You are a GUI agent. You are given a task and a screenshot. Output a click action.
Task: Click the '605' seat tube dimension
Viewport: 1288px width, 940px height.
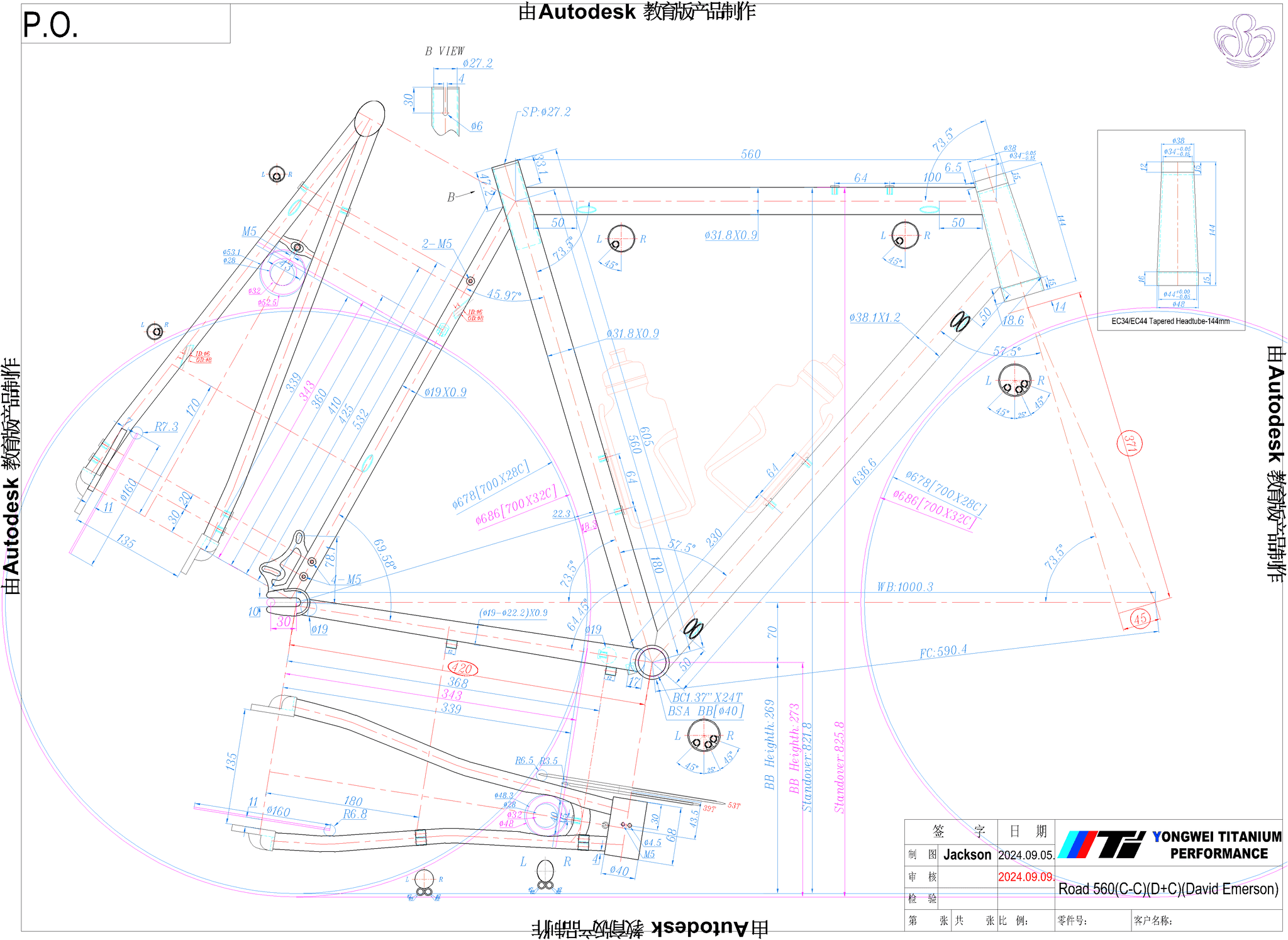coord(646,436)
